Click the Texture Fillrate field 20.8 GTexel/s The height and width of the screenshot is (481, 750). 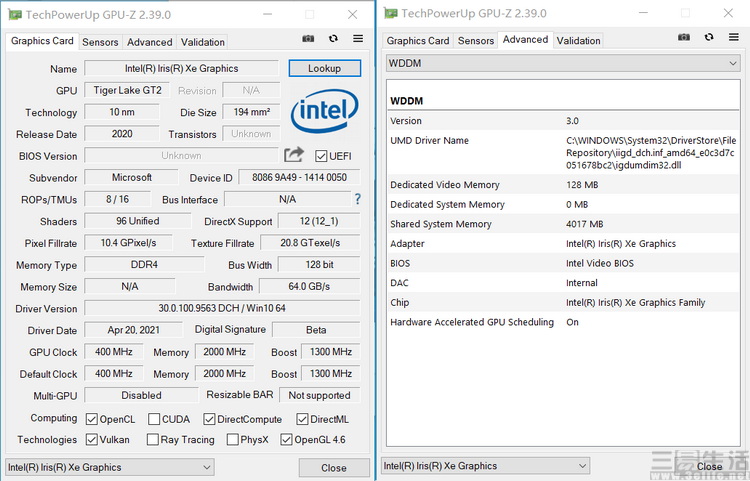click(x=310, y=242)
